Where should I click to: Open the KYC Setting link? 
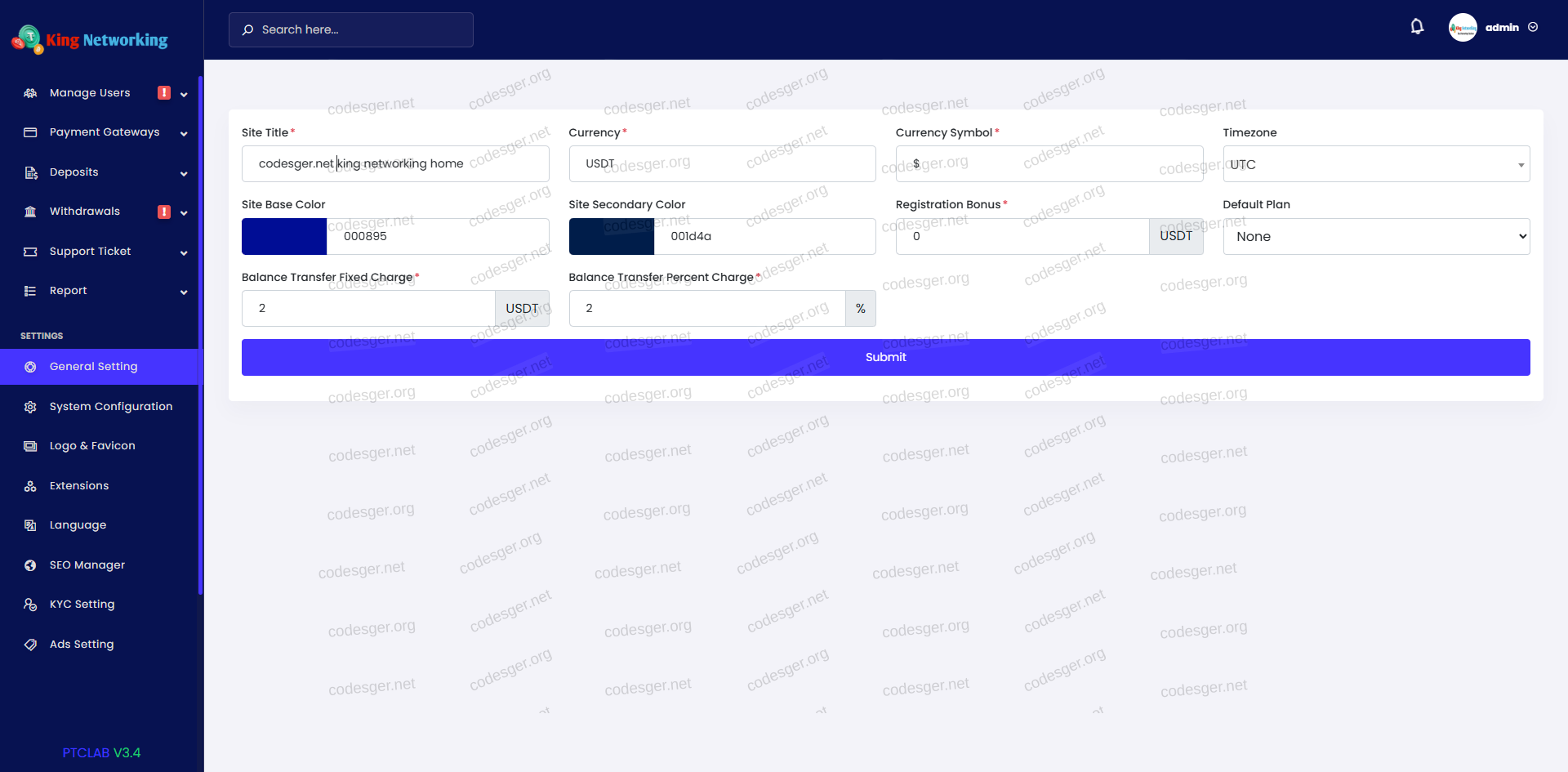click(82, 605)
